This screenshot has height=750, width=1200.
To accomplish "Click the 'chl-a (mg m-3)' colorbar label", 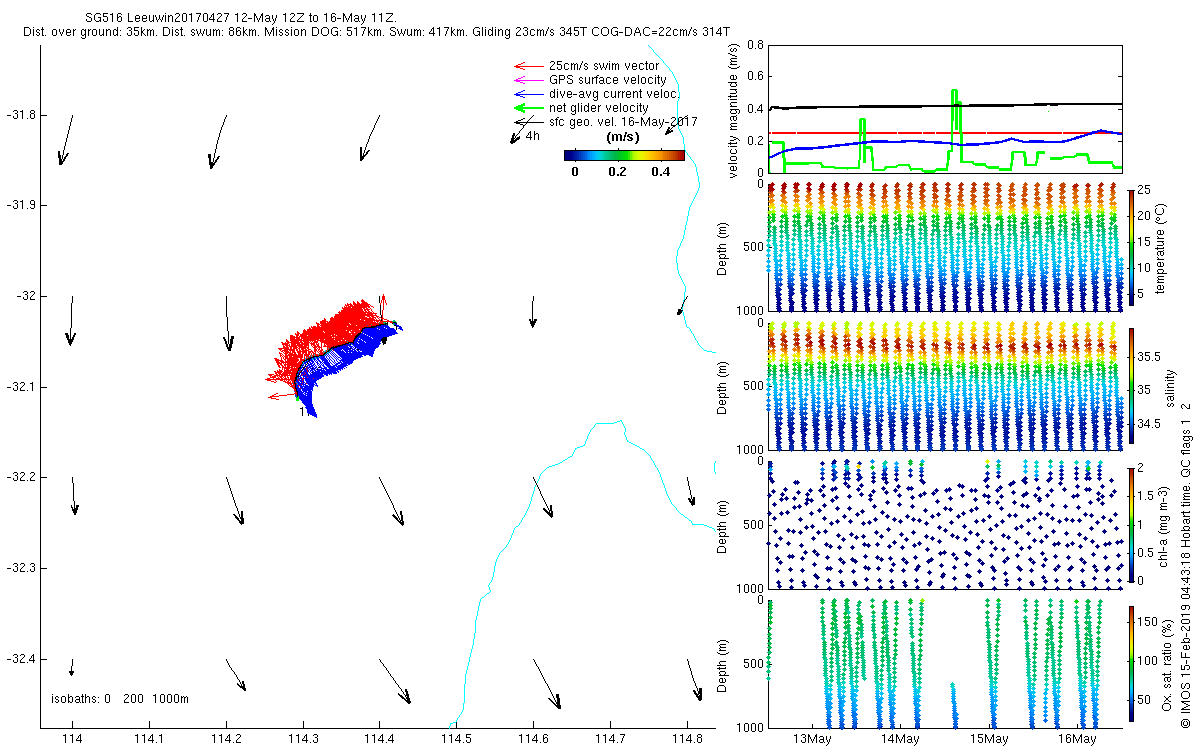I will 1165,525.
